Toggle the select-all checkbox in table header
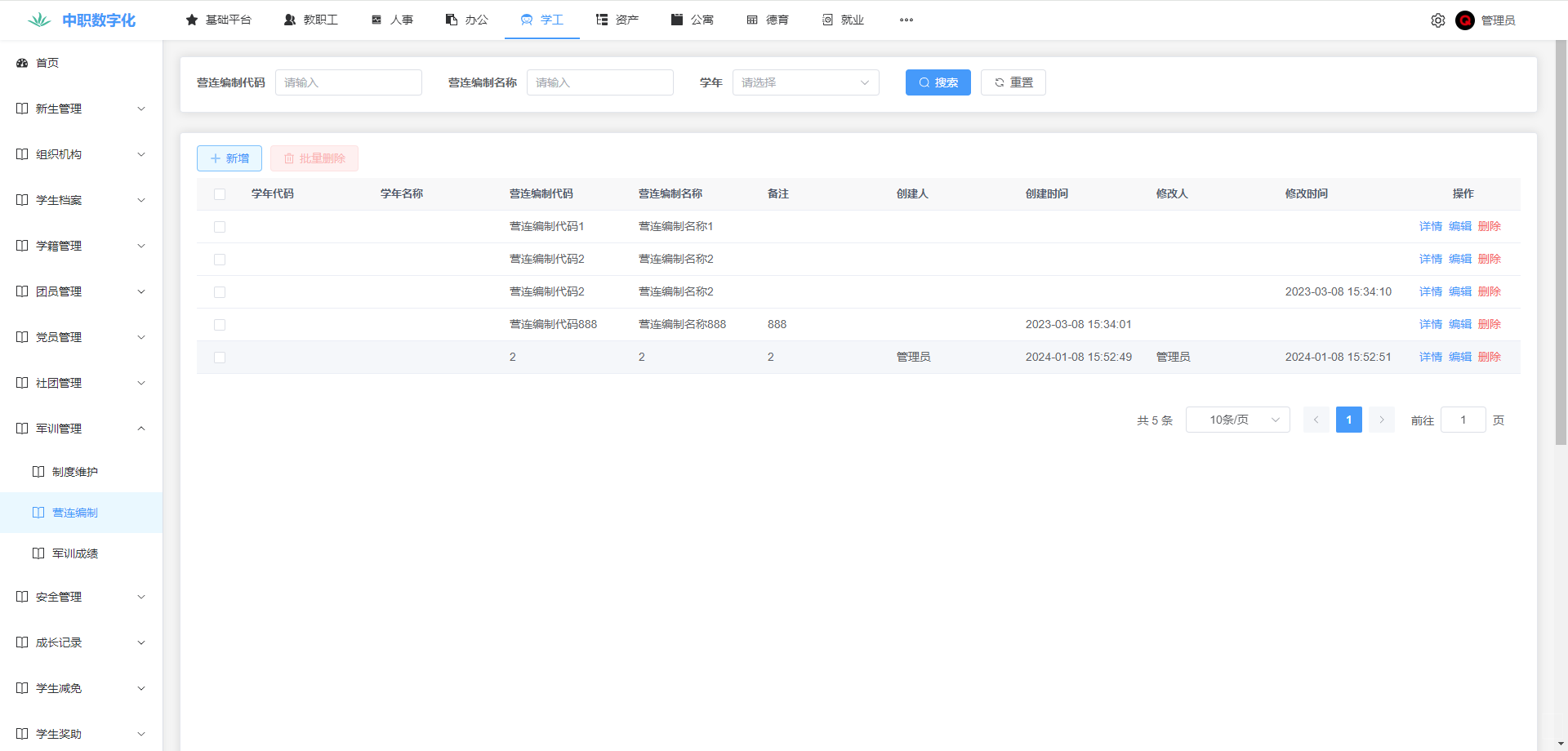This screenshot has height=751, width=1568. coord(220,194)
